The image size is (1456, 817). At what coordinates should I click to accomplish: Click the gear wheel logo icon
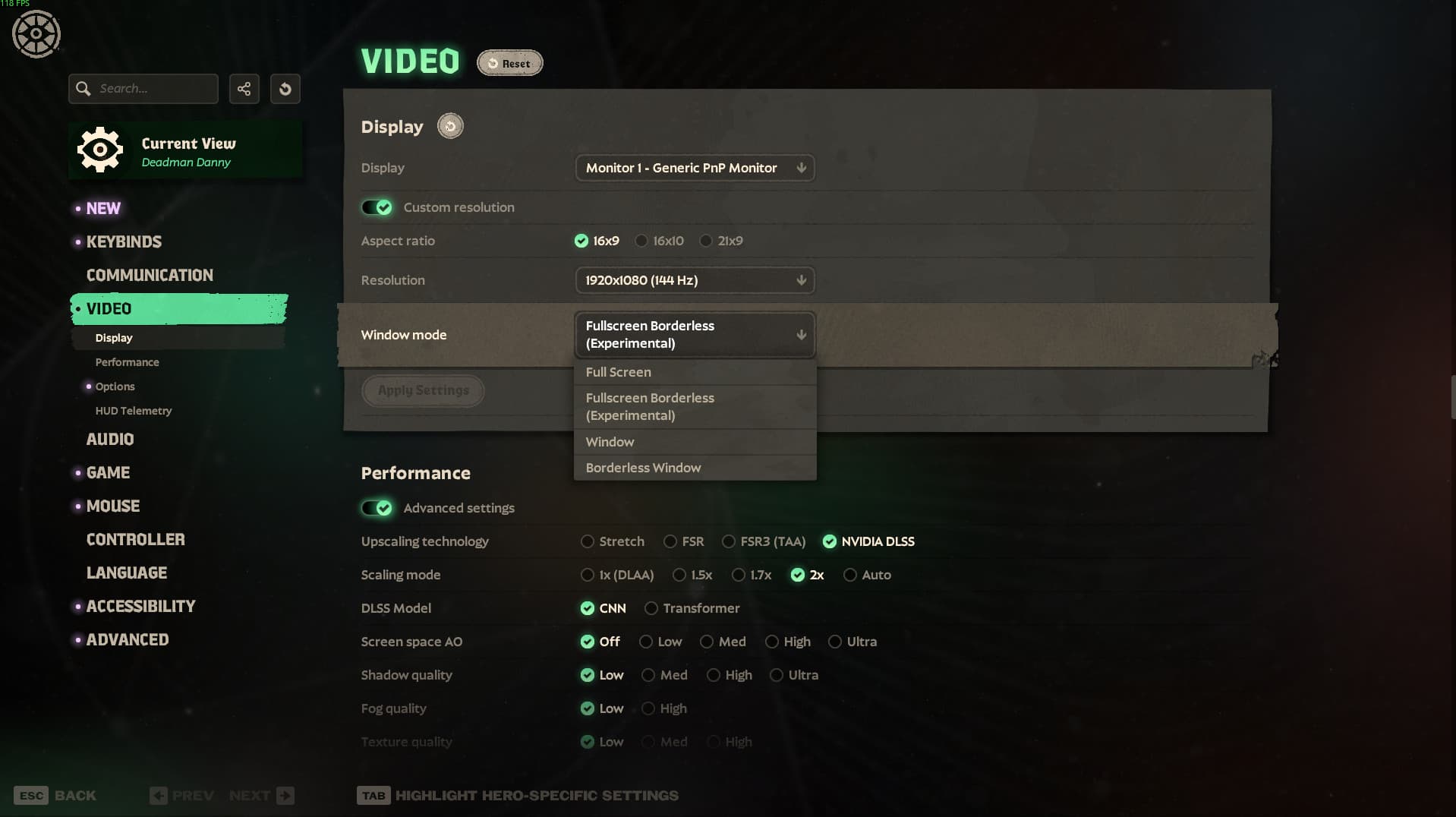36,34
